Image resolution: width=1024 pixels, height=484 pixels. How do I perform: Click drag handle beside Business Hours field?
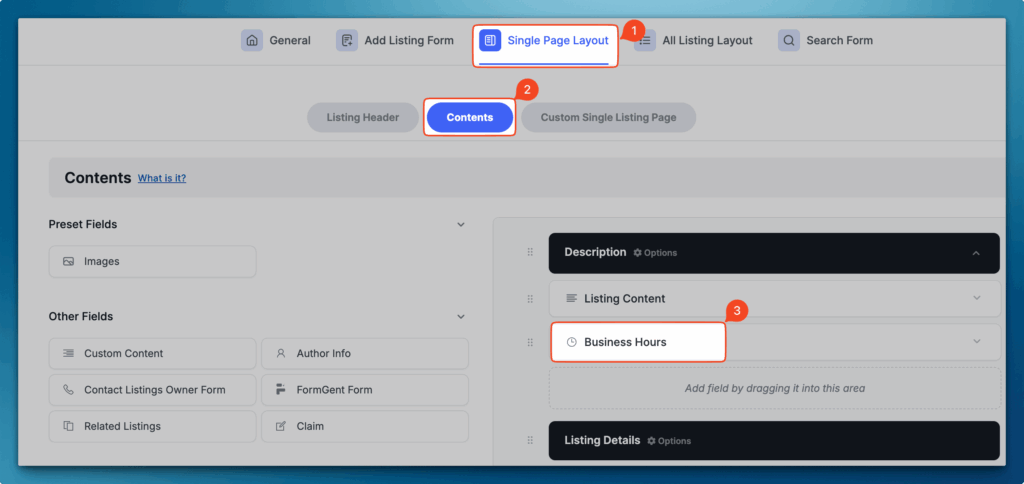(x=530, y=342)
